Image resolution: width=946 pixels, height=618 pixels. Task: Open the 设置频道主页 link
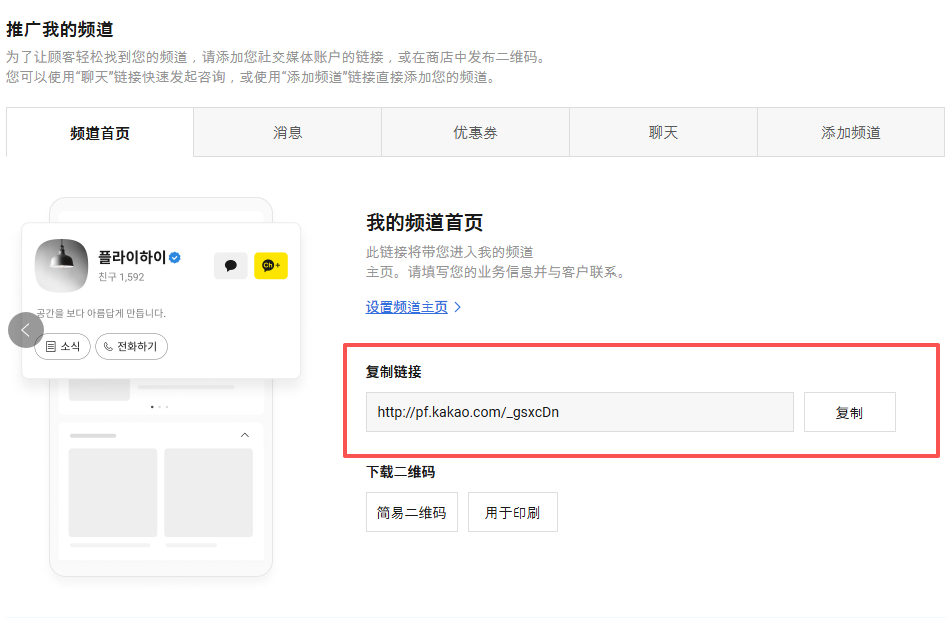coord(407,307)
